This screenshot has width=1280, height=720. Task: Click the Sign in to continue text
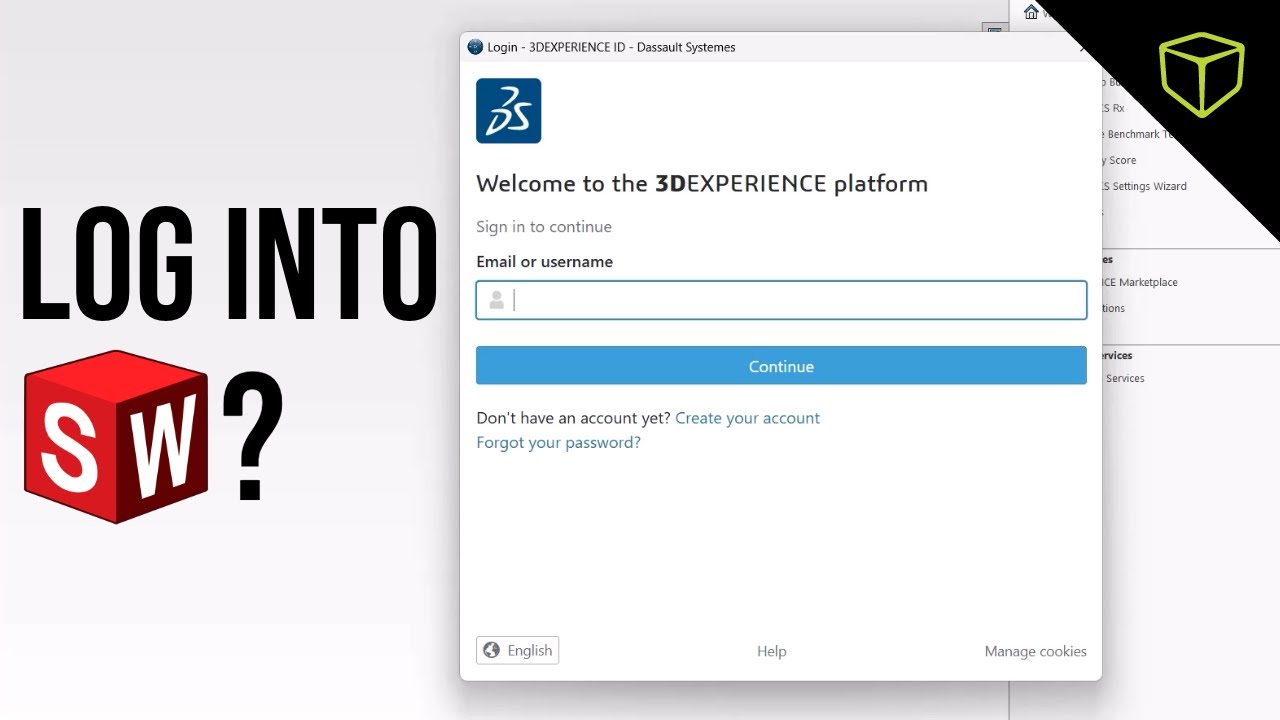click(x=544, y=226)
